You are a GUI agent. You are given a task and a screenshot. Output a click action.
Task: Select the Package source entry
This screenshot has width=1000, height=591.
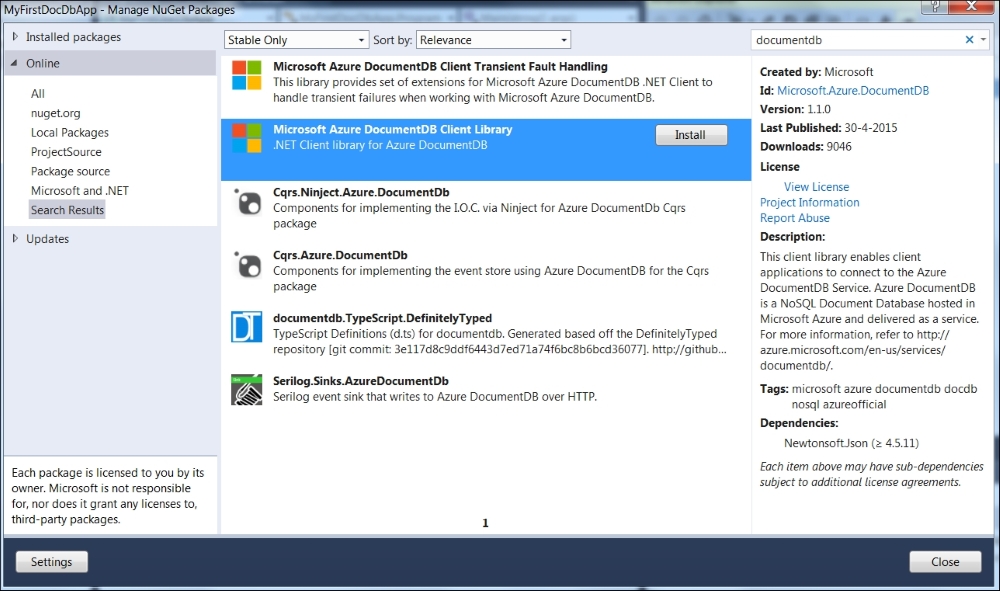pos(70,171)
